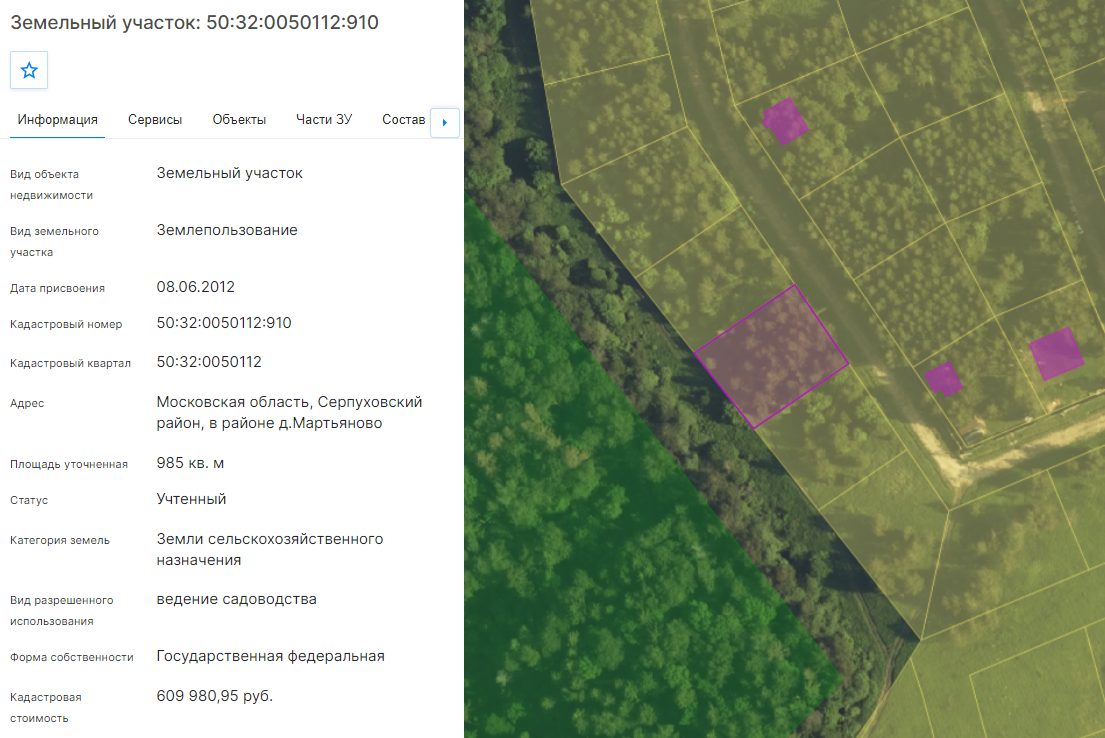Select status value 'Учтенный'
The height and width of the screenshot is (738, 1105).
pyautogui.click(x=192, y=499)
